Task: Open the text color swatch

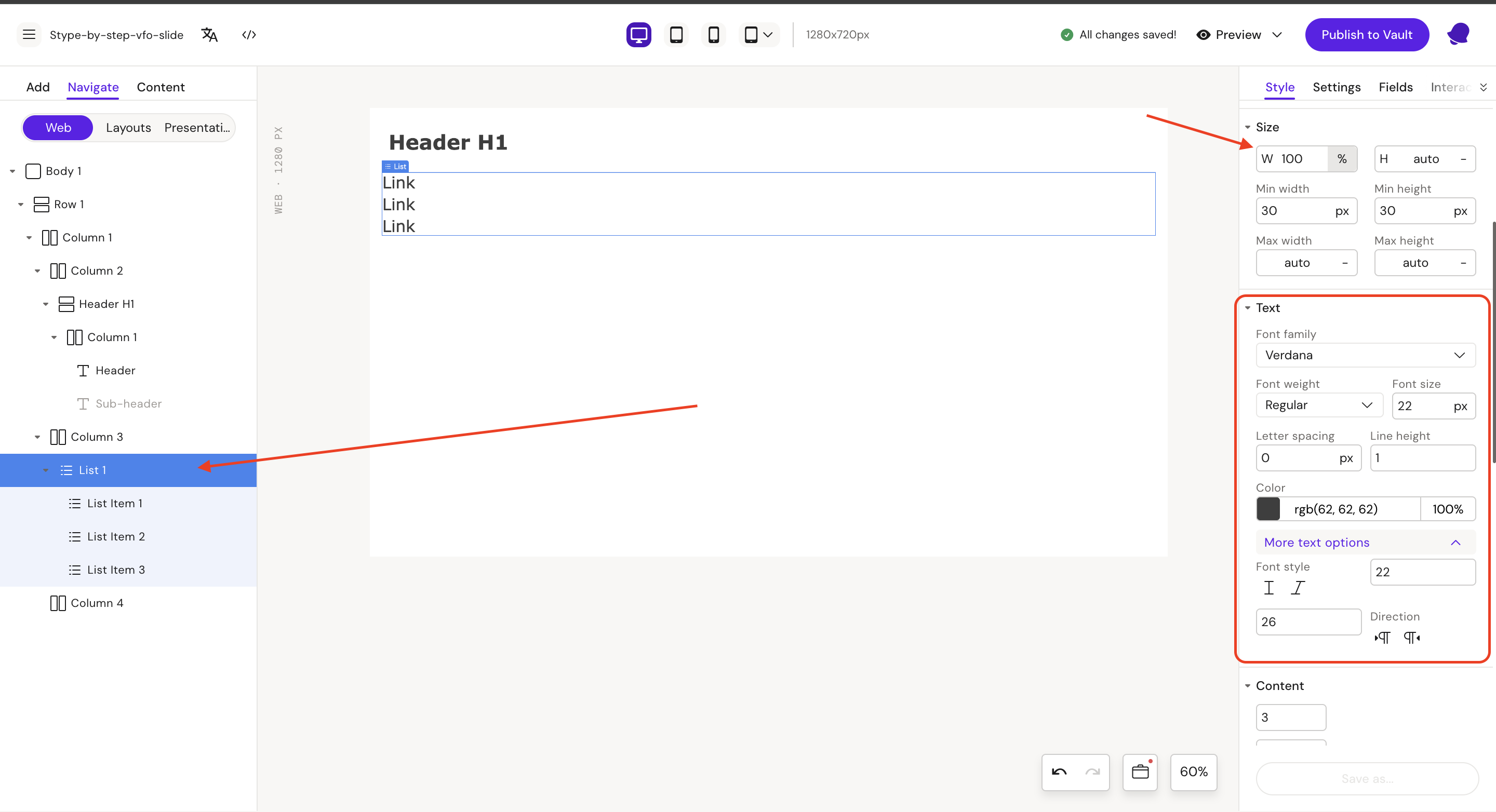Action: pyautogui.click(x=1268, y=509)
